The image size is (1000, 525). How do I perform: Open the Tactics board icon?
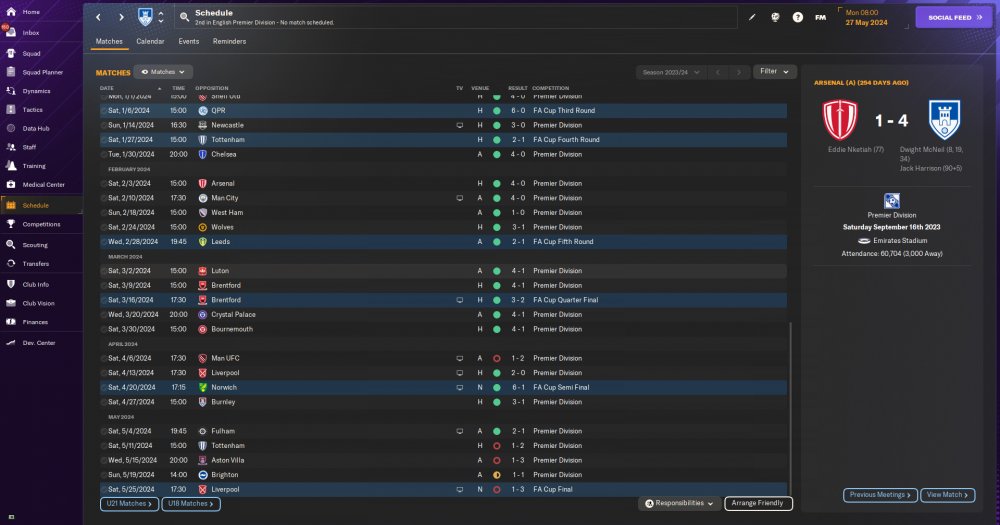(11, 110)
